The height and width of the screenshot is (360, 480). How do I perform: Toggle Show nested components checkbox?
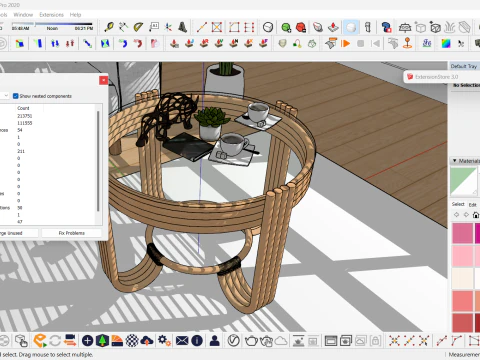15,96
